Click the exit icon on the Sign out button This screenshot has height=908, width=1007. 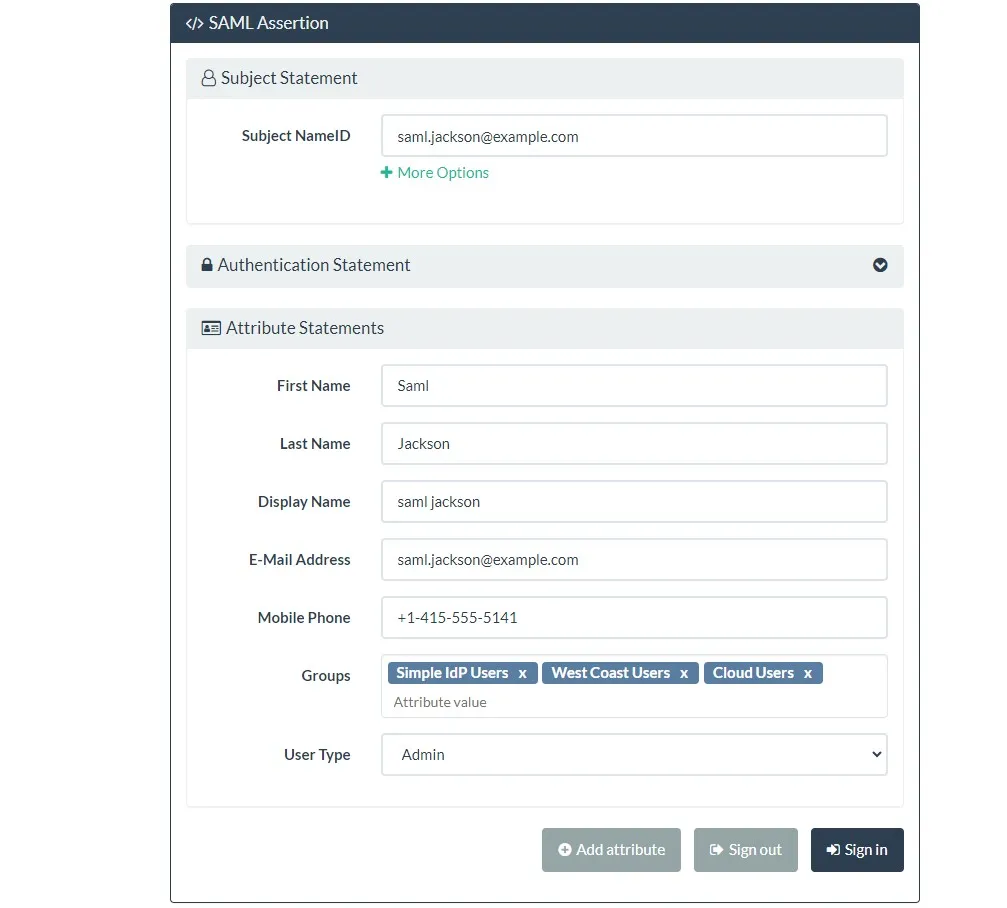(x=717, y=849)
